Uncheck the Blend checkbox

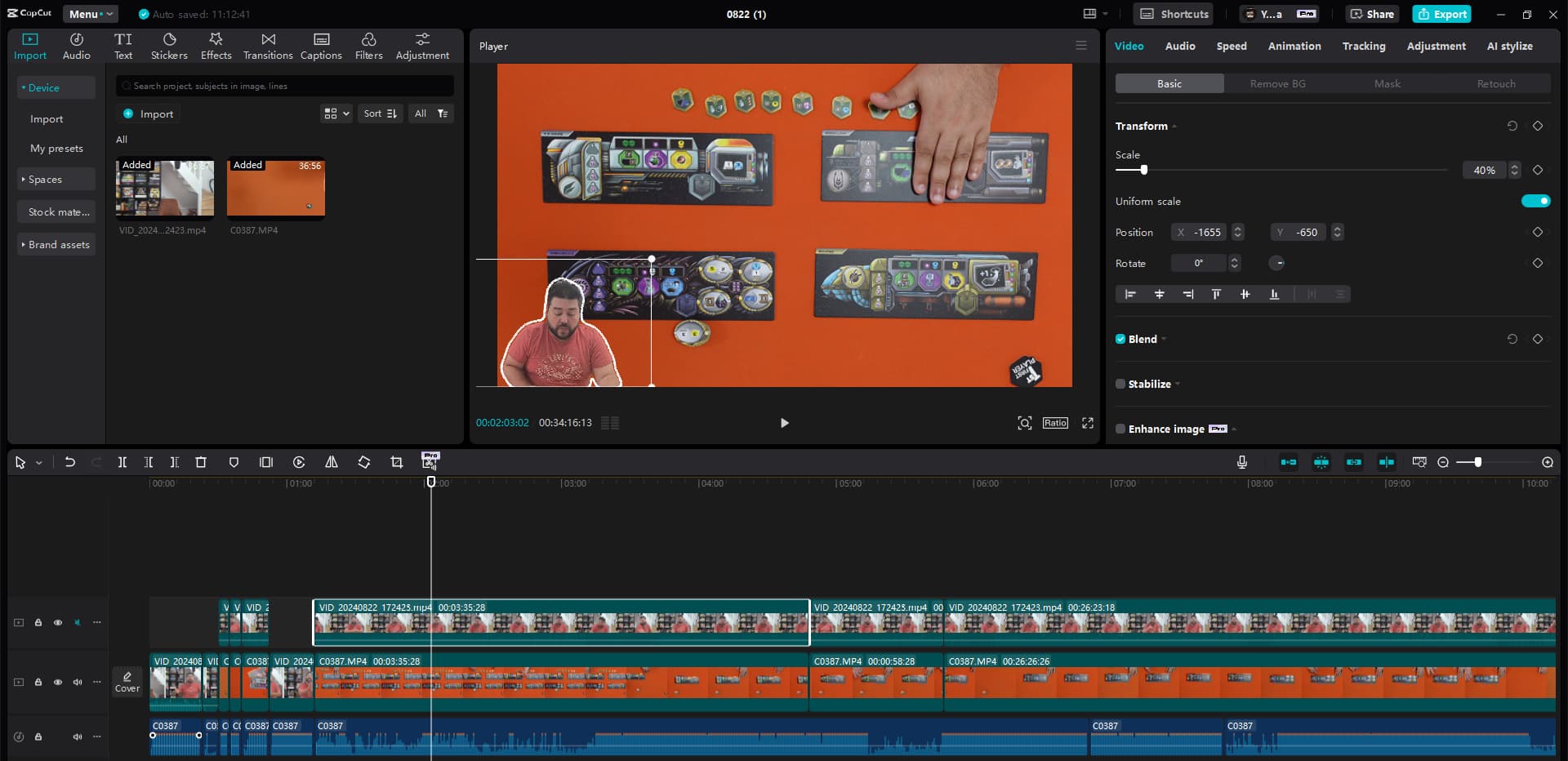tap(1120, 339)
